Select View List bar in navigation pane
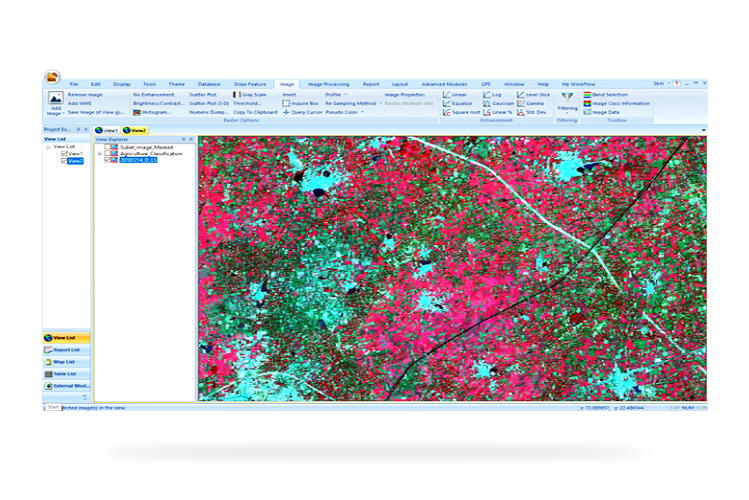Viewport: 749px width, 500px height. click(66, 338)
